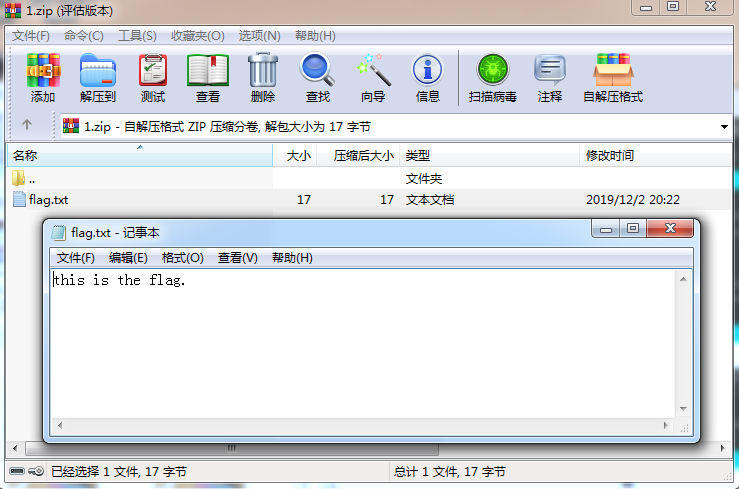
Task: Sort by 修改时间 column header
Action: 655,155
